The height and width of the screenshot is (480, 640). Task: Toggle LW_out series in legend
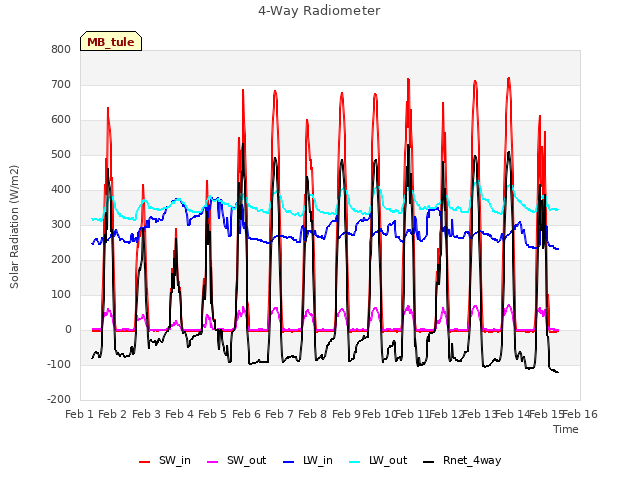[x=378, y=460]
